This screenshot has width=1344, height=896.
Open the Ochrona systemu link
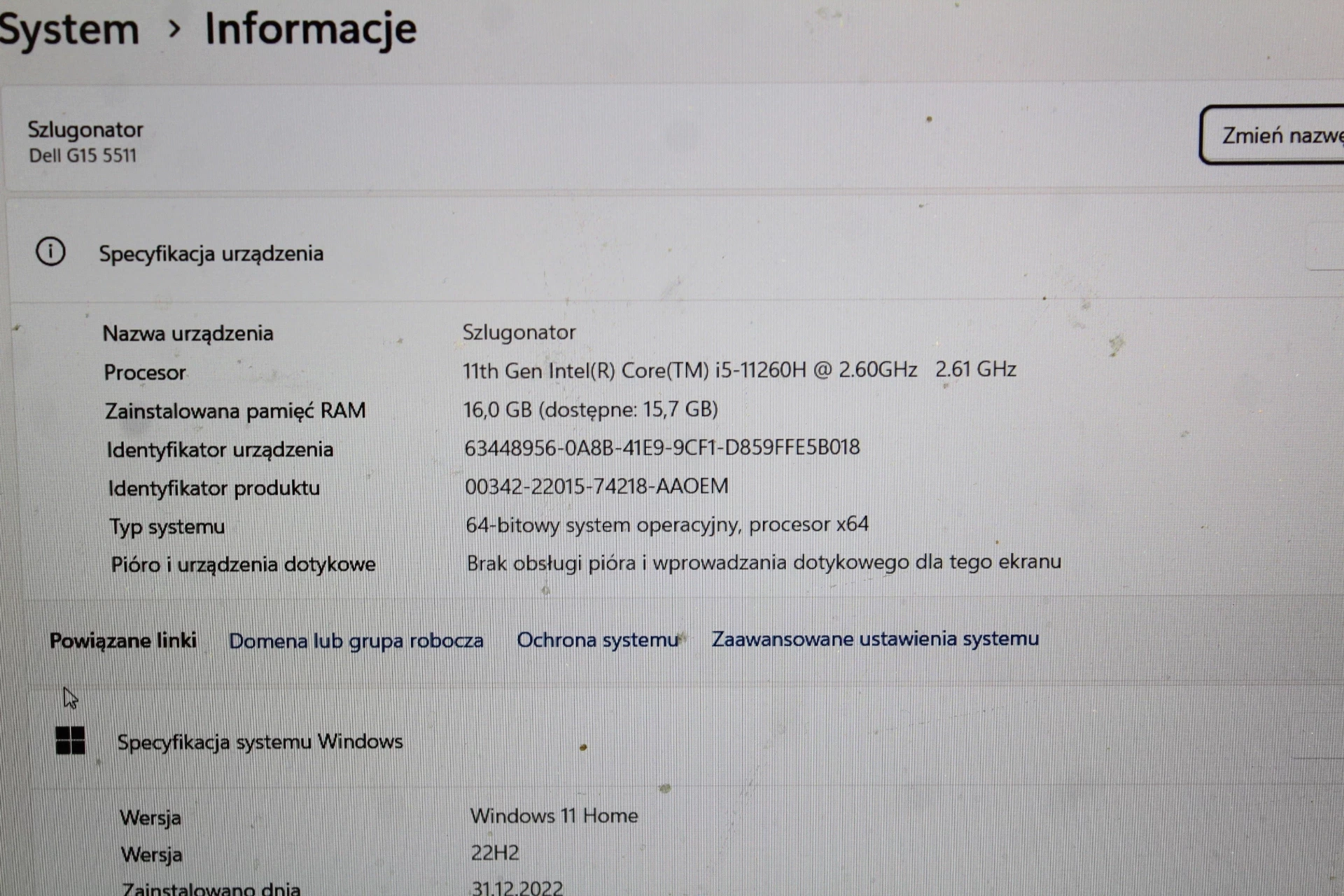(598, 640)
